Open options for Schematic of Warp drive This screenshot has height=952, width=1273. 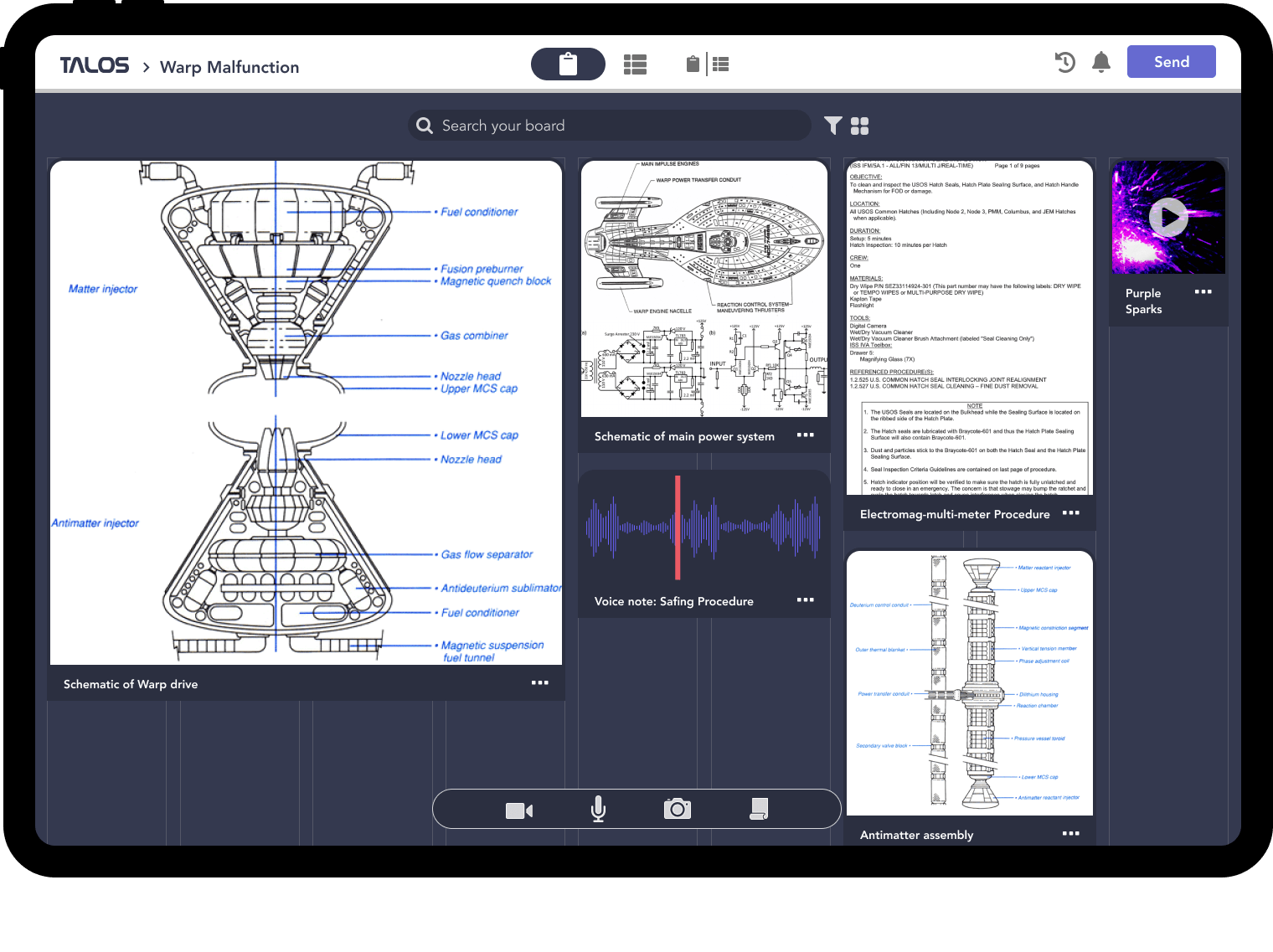tap(540, 683)
